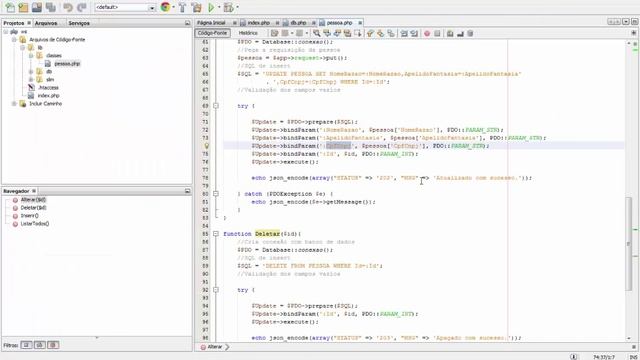
Task: Click the notifications icon in status bar
Action: [573, 357]
